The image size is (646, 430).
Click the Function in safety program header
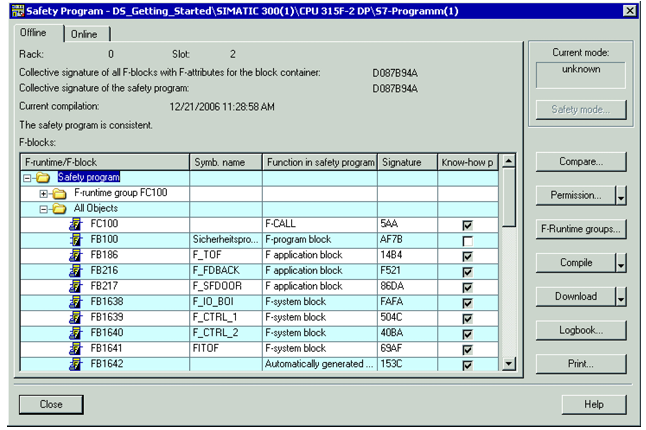tap(320, 162)
